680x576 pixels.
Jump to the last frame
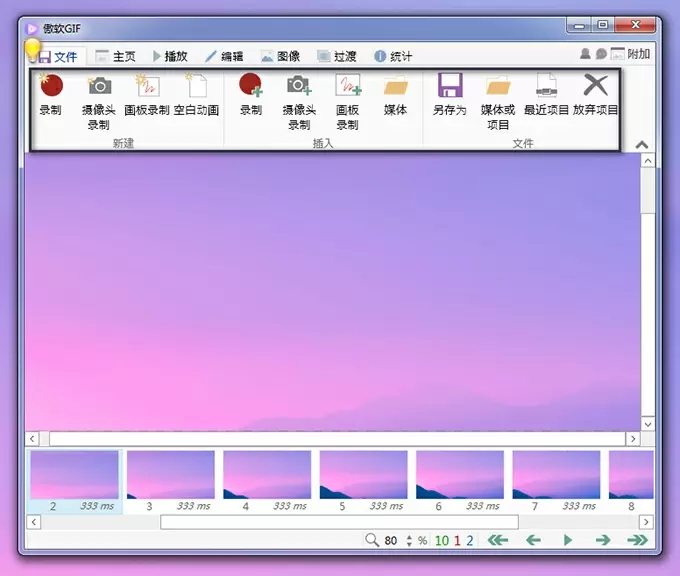[637, 540]
